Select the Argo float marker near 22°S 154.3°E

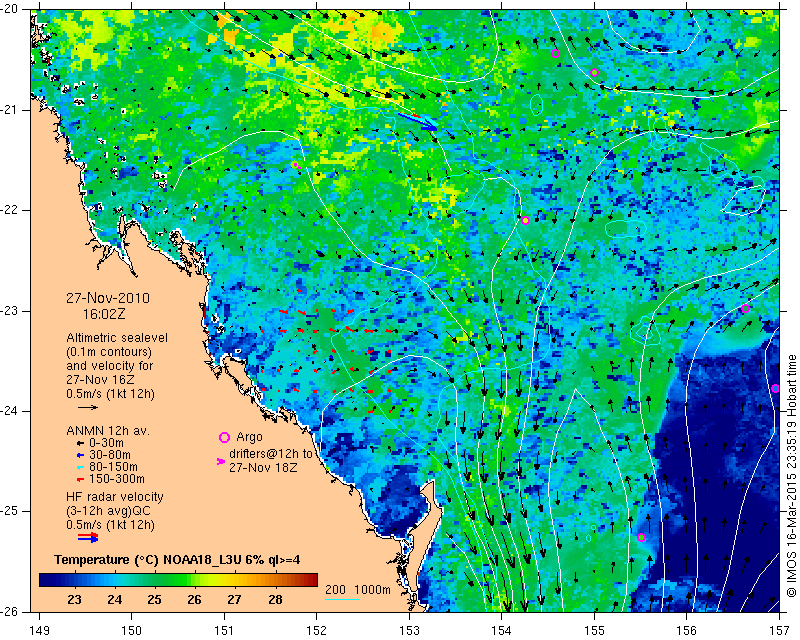526,220
